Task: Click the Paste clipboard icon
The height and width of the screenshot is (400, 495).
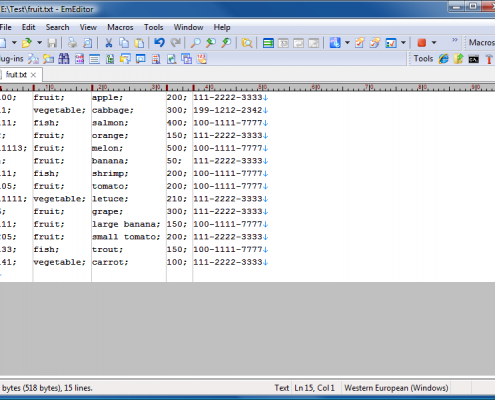Action: (139, 43)
